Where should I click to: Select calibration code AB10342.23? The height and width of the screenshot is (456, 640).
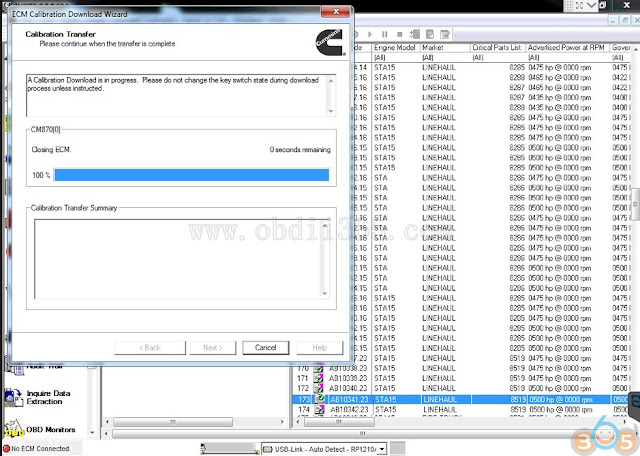click(349, 409)
